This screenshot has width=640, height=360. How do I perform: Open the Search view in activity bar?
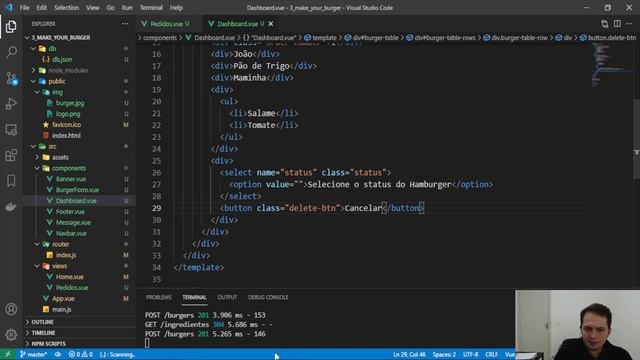[11, 52]
